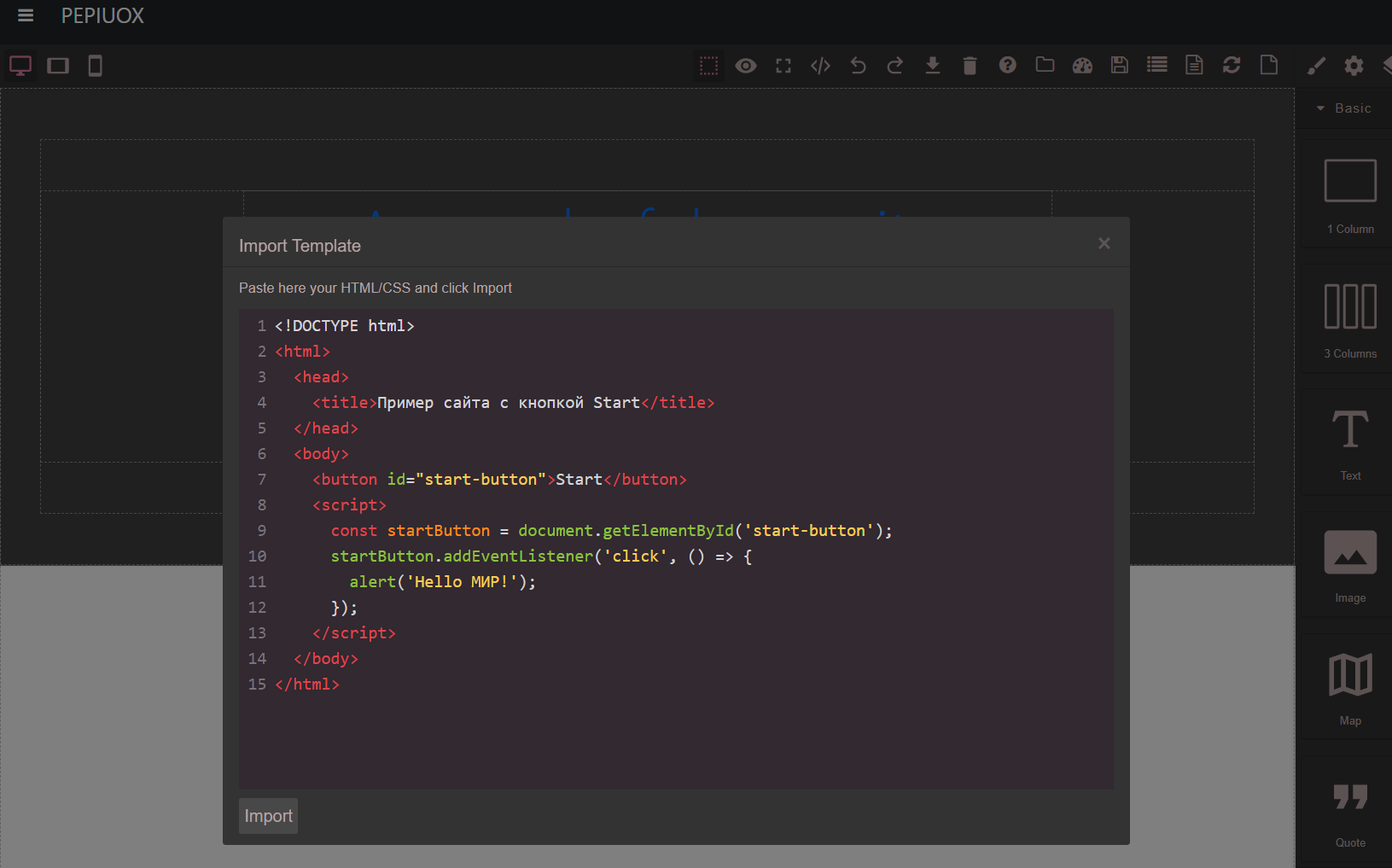Select the fullscreen mode icon
Image resolution: width=1392 pixels, height=868 pixels.
(x=783, y=65)
